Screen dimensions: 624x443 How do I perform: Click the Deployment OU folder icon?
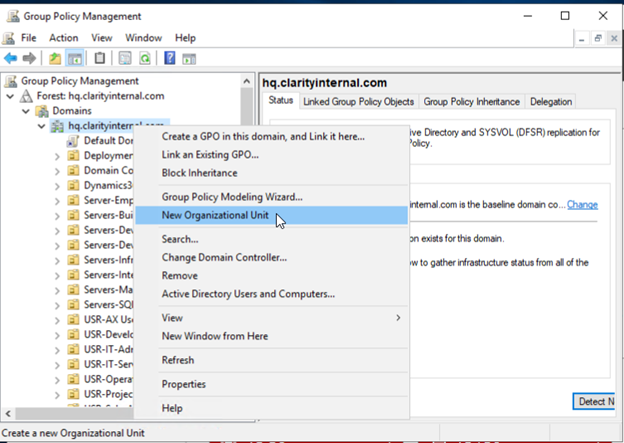pyautogui.click(x=73, y=156)
